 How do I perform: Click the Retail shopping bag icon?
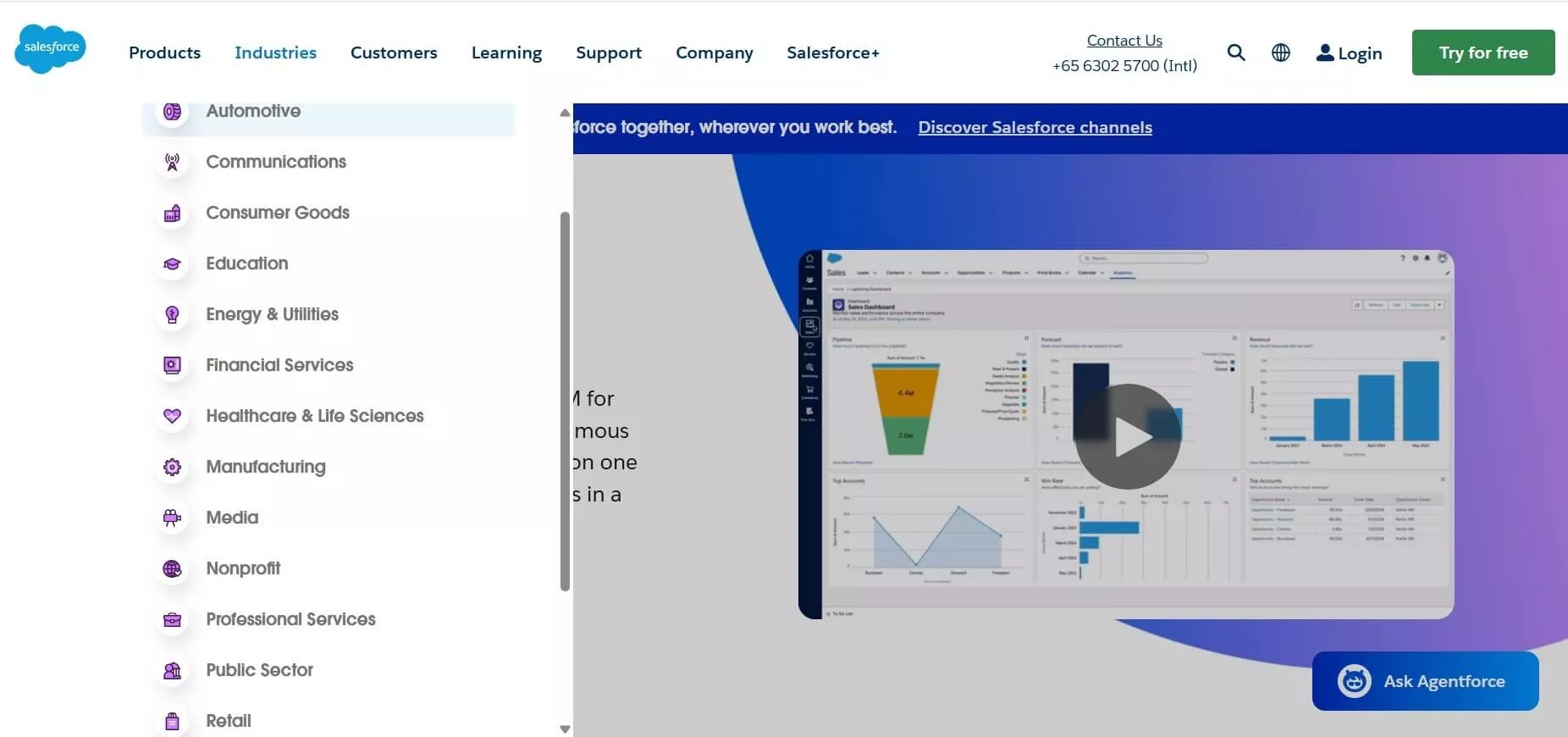pyautogui.click(x=172, y=721)
